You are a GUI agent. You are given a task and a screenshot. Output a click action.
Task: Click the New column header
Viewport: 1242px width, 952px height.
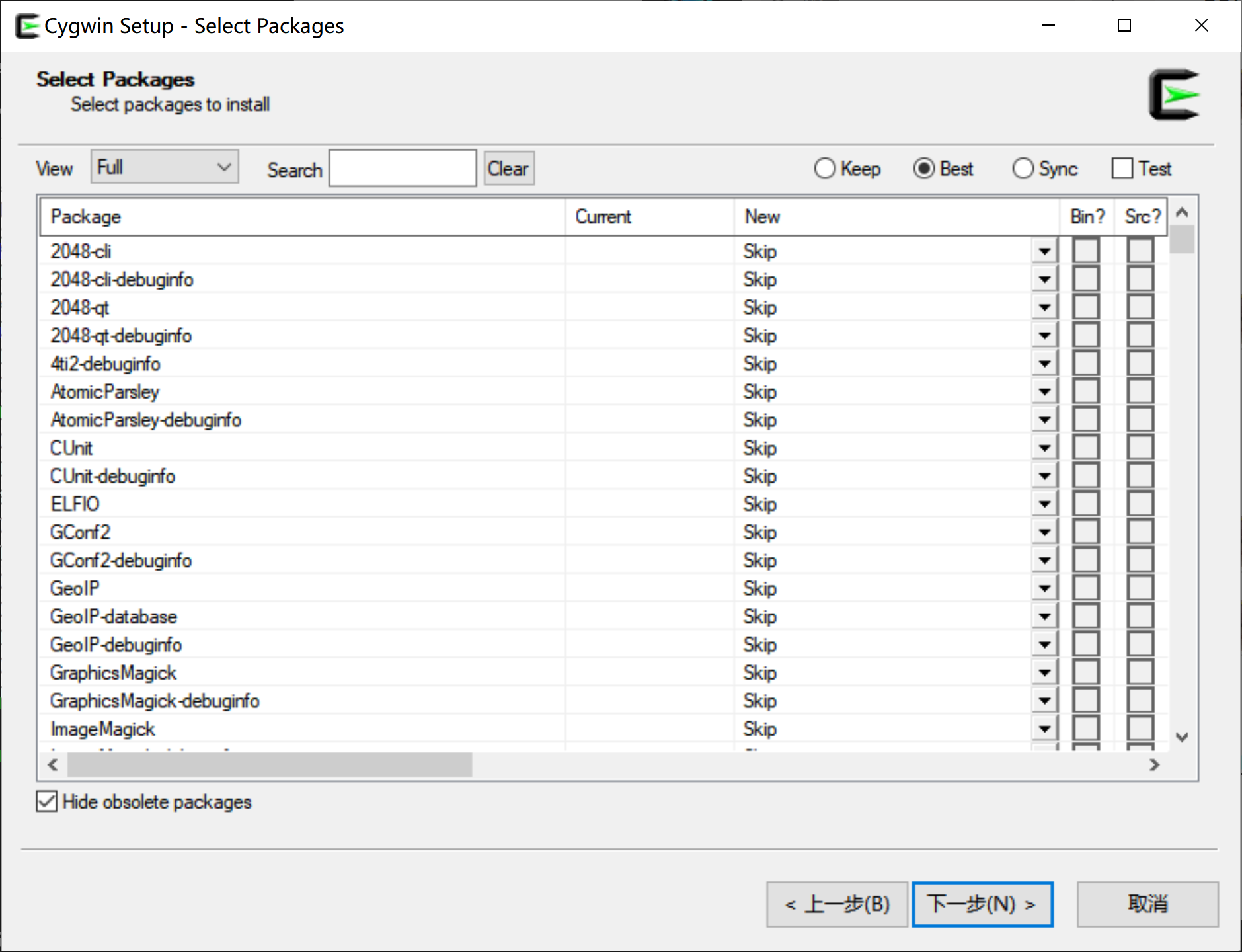click(897, 217)
